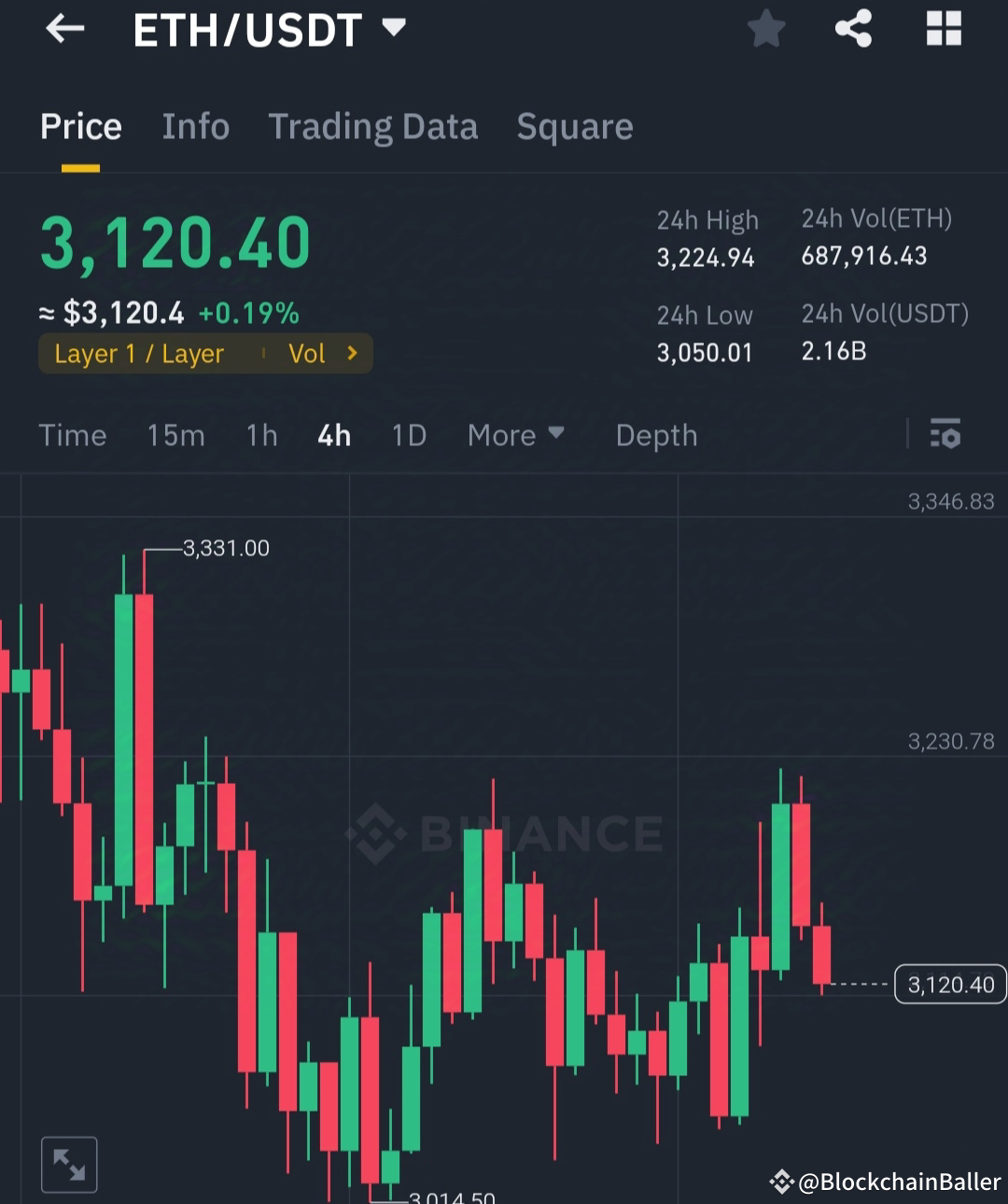Viewport: 1008px width, 1204px height.
Task: Share the ETH/USDT chart
Action: tap(853, 28)
